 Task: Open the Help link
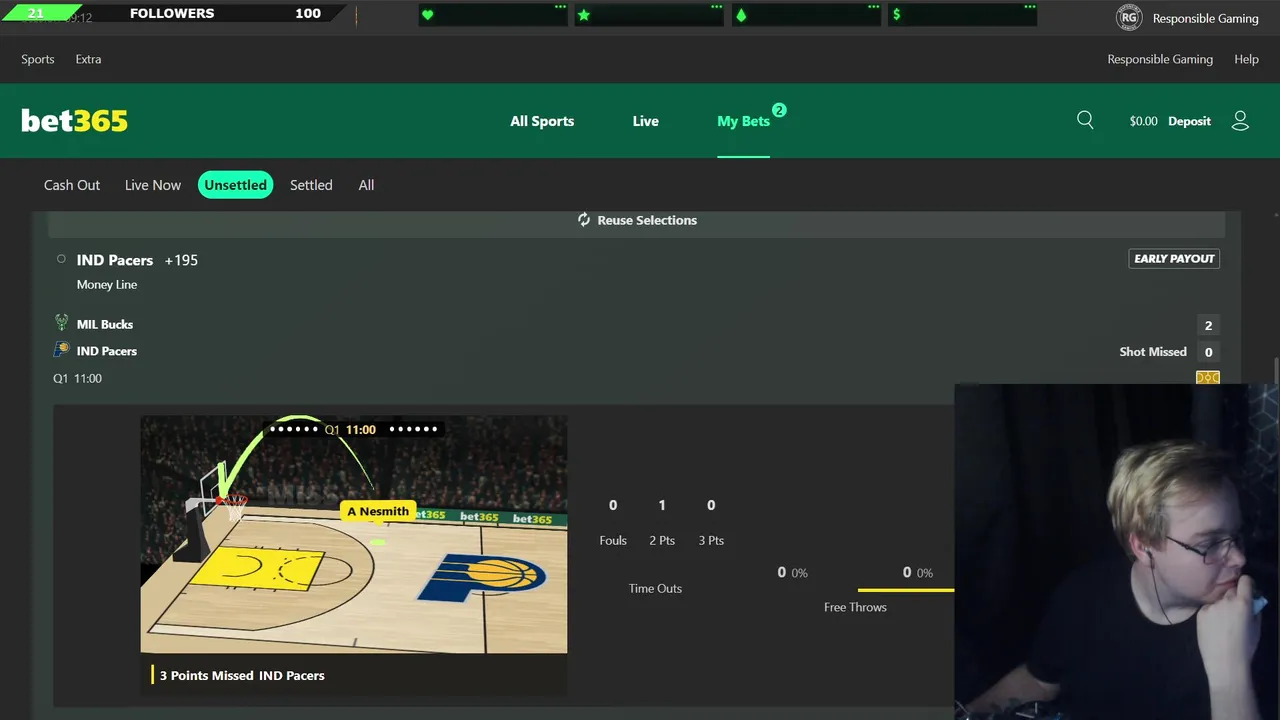pos(1246,59)
